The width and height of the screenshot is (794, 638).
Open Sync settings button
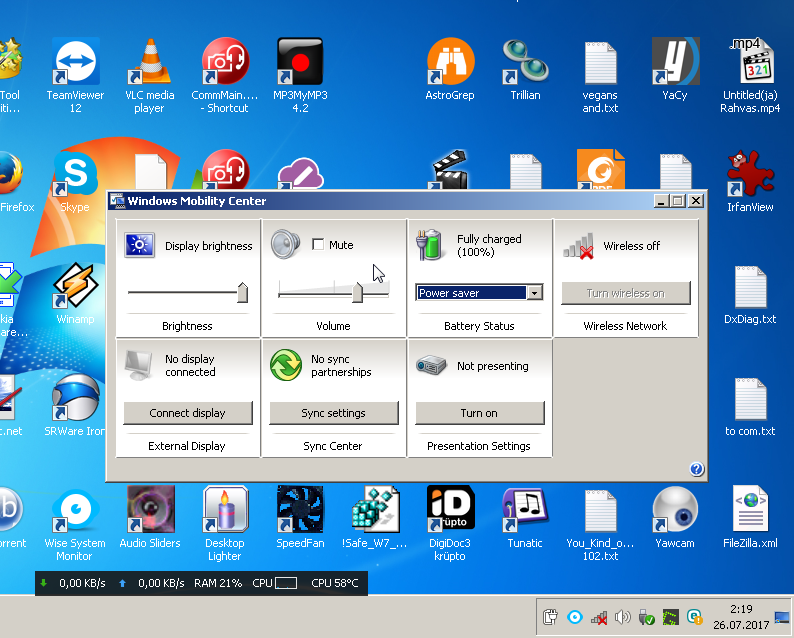click(333, 413)
